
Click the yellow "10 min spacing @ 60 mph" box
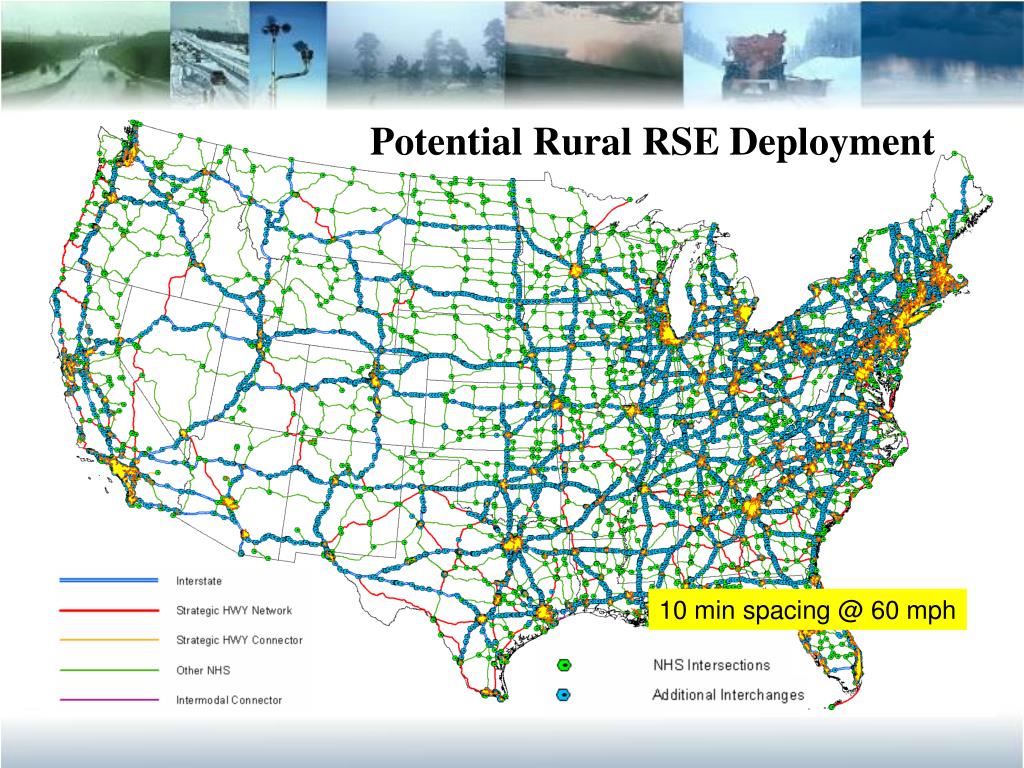[x=807, y=610]
